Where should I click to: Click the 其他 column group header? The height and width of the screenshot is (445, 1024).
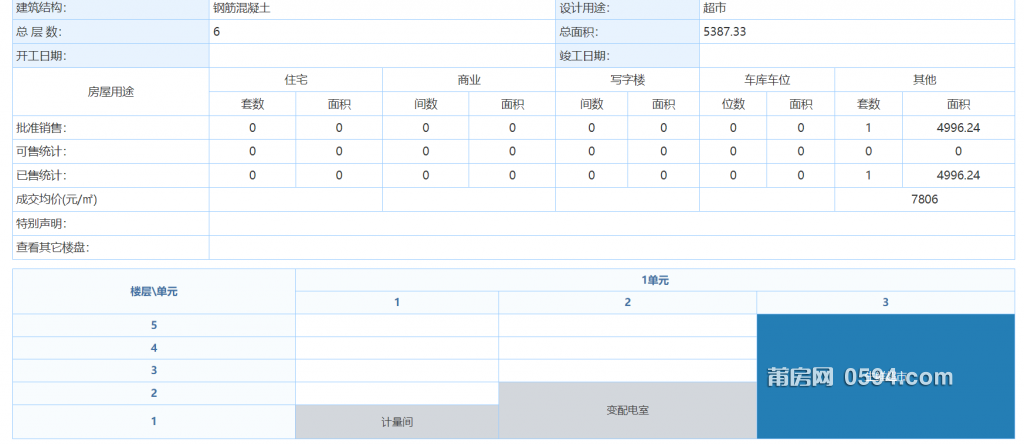tap(925, 80)
